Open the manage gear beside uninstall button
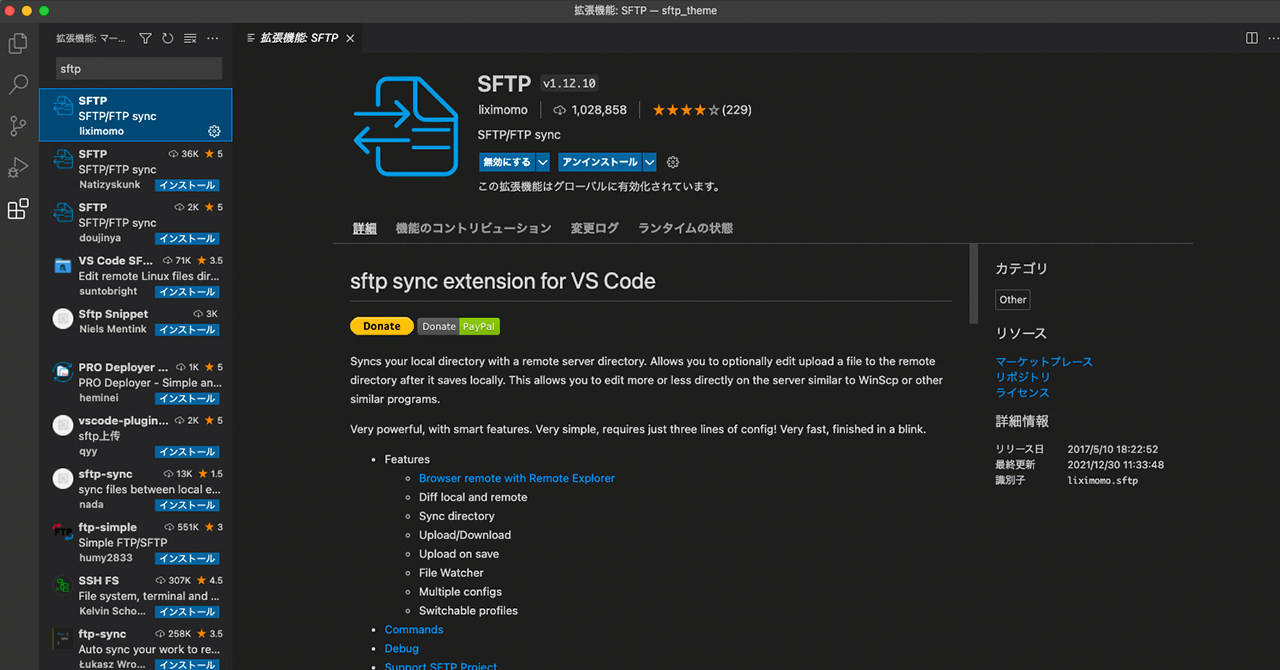This screenshot has width=1280, height=670. point(673,162)
